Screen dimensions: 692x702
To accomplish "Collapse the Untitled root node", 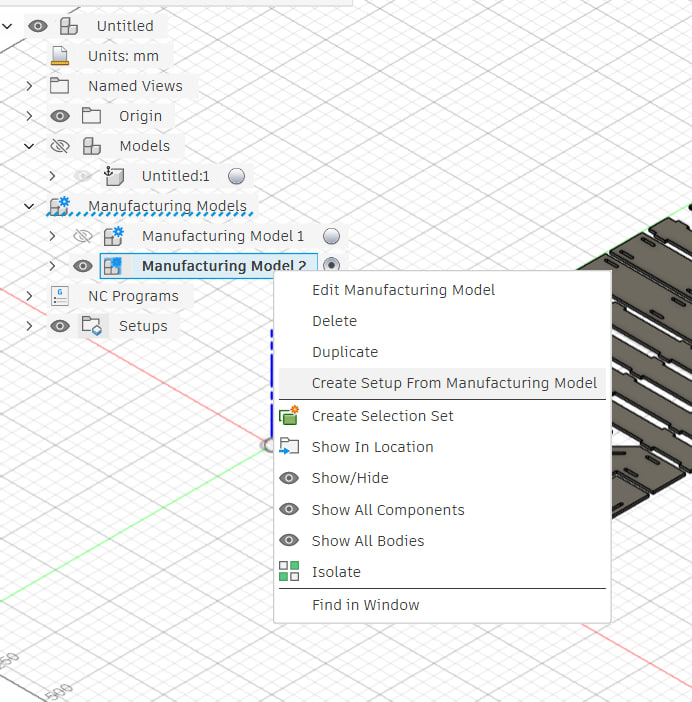I will click(x=7, y=26).
